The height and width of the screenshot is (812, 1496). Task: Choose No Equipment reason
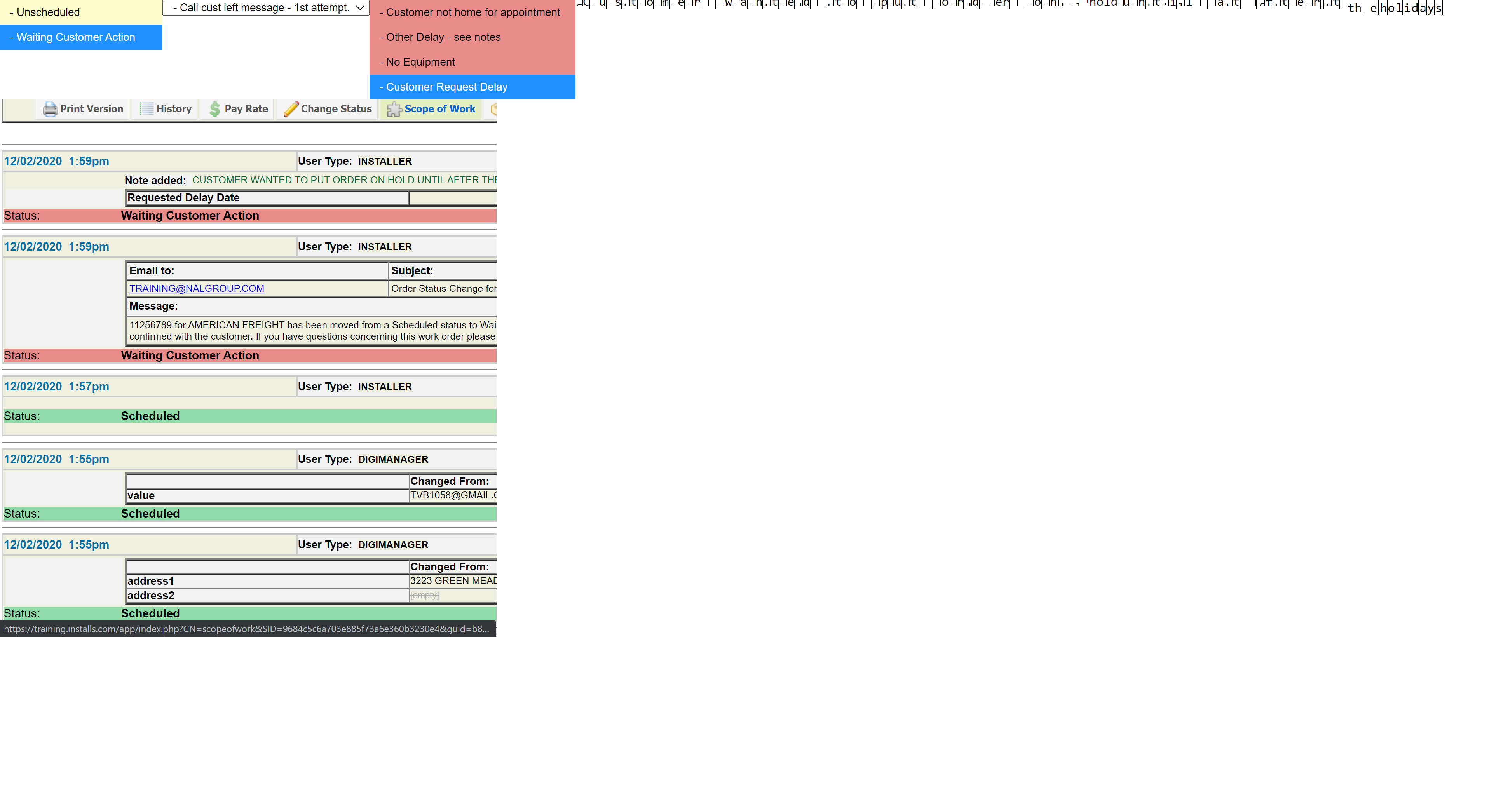pyautogui.click(x=420, y=62)
